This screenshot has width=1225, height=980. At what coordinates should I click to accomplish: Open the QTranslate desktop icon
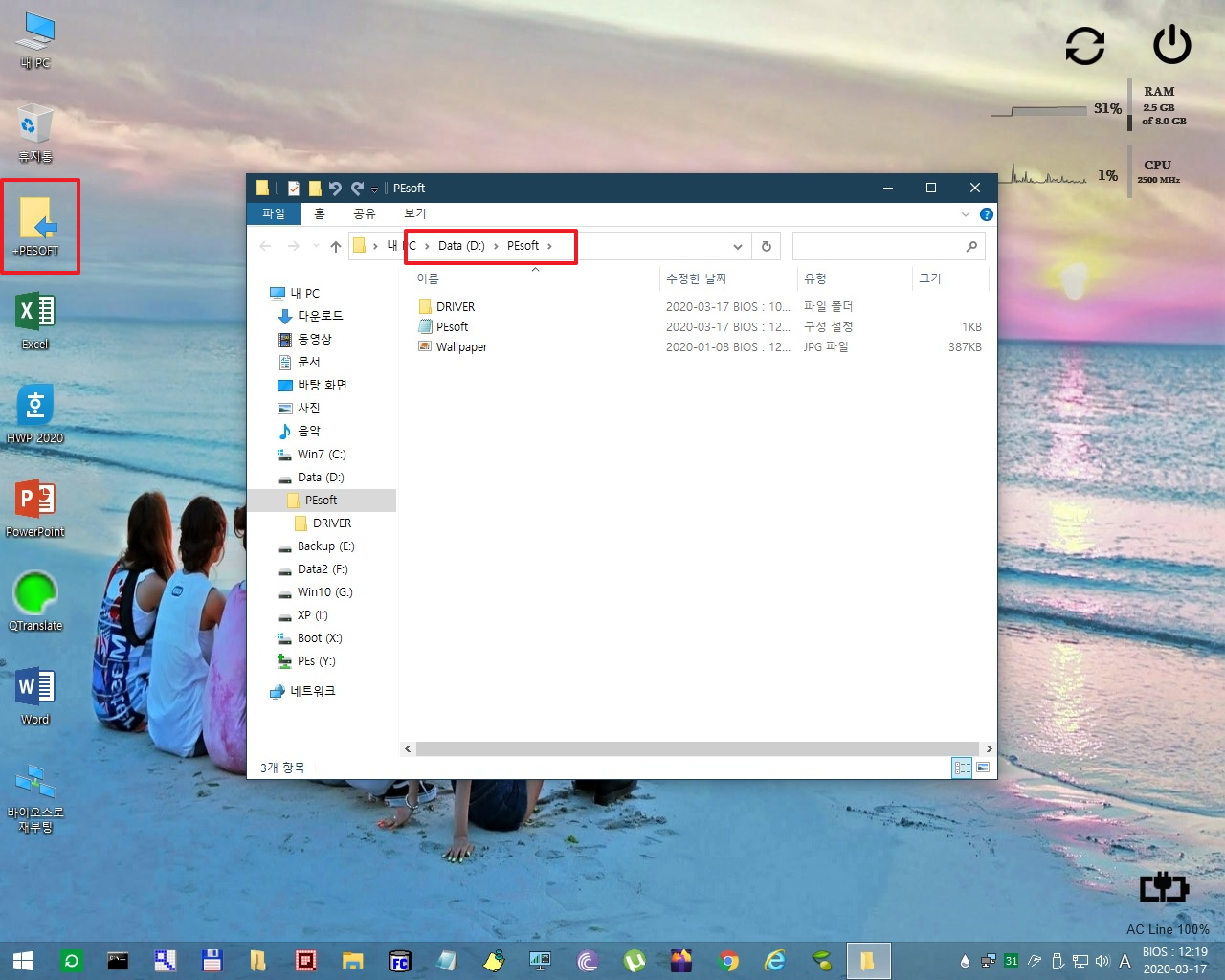click(35, 602)
